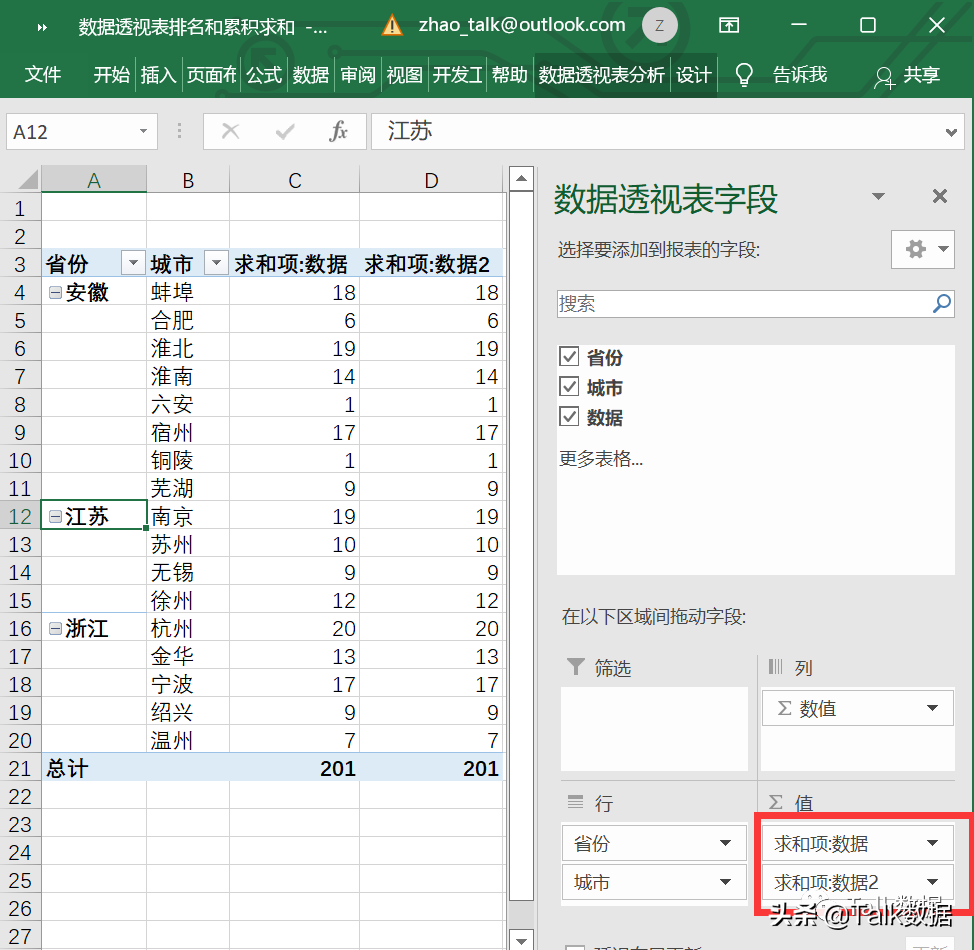Click the 告诉我 search box
Screen dimensions: 974x950
pyautogui.click(x=799, y=75)
